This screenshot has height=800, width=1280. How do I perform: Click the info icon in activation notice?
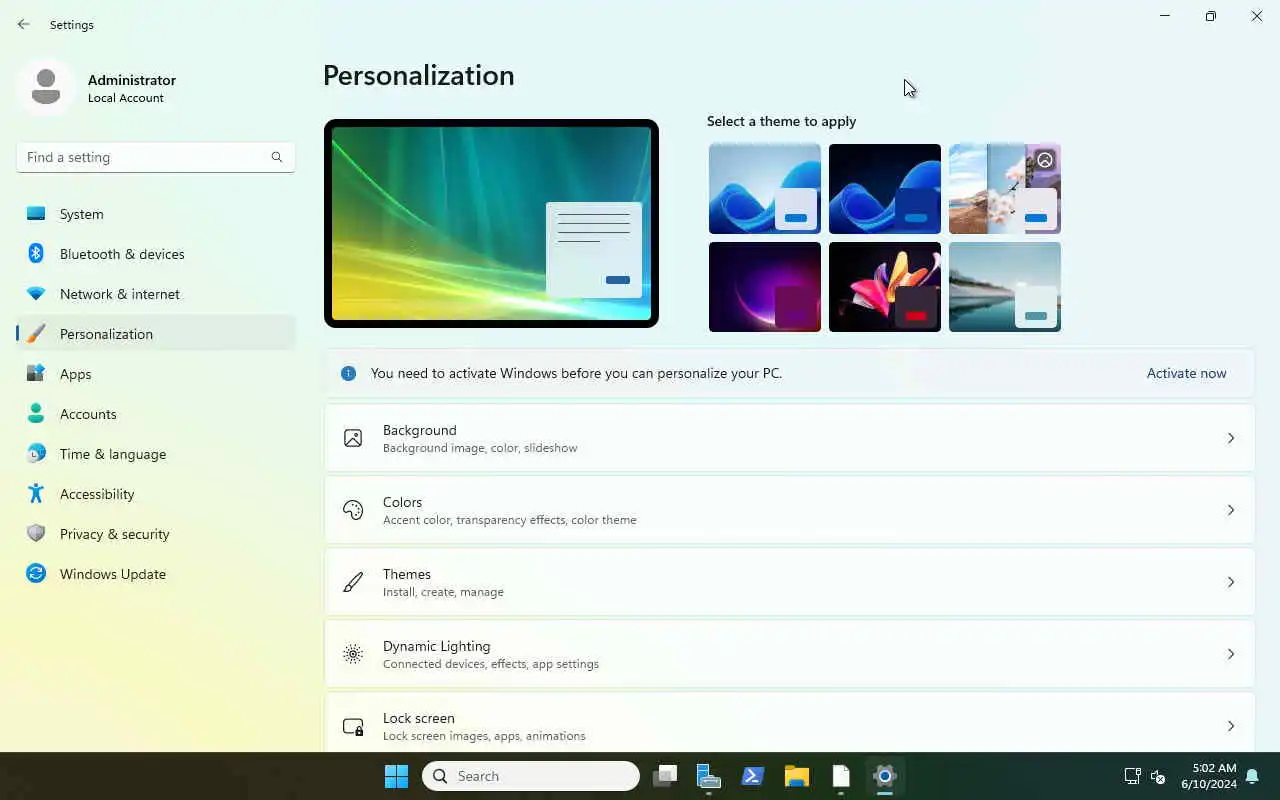348,373
